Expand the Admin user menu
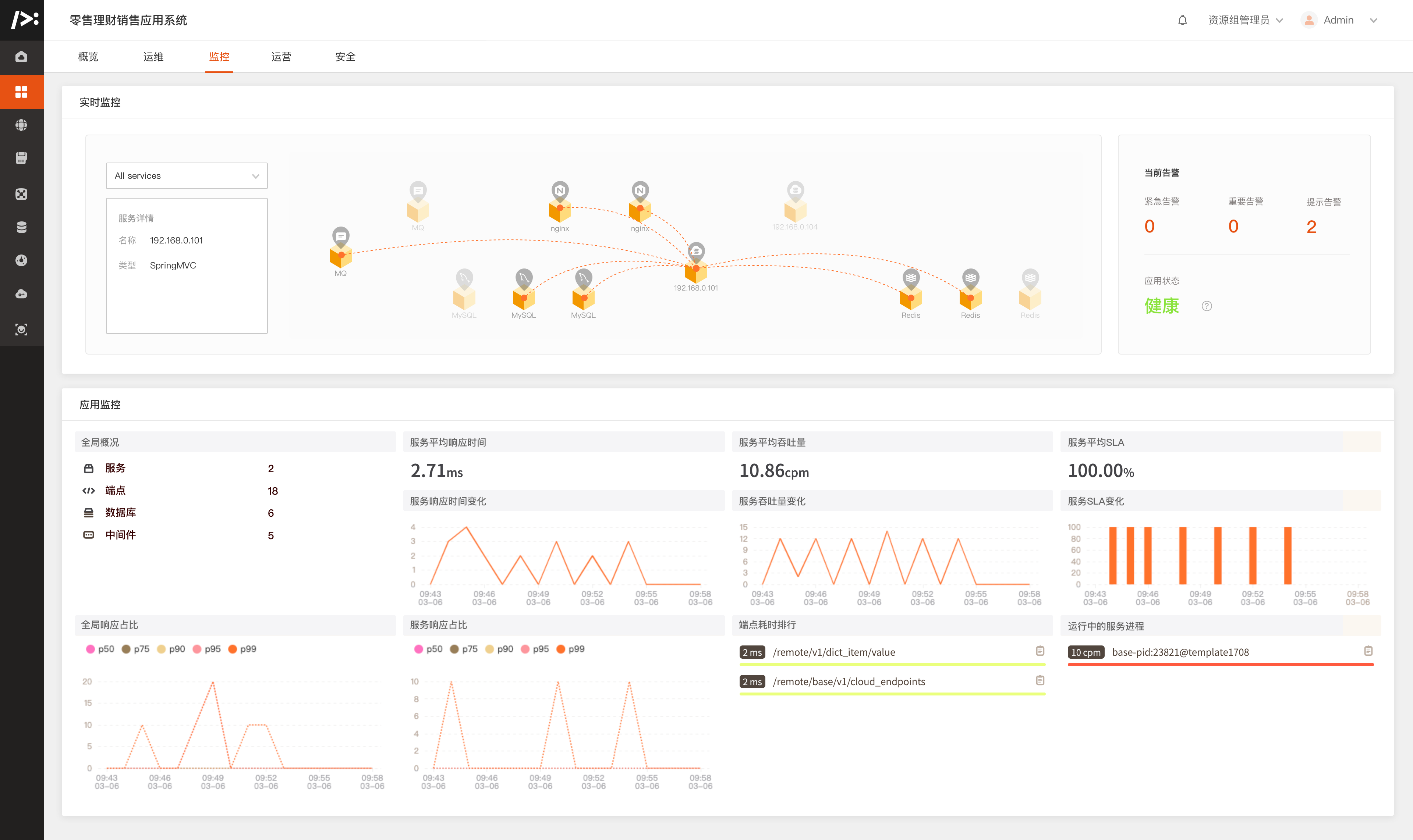 click(1339, 20)
